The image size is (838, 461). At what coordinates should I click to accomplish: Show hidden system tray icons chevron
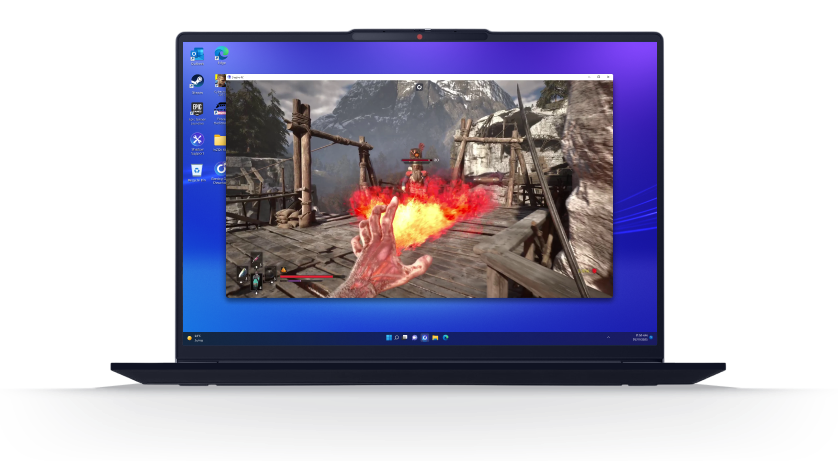click(608, 338)
